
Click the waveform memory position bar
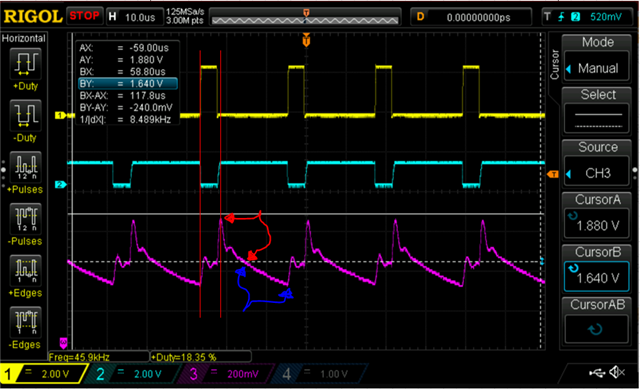[305, 17]
